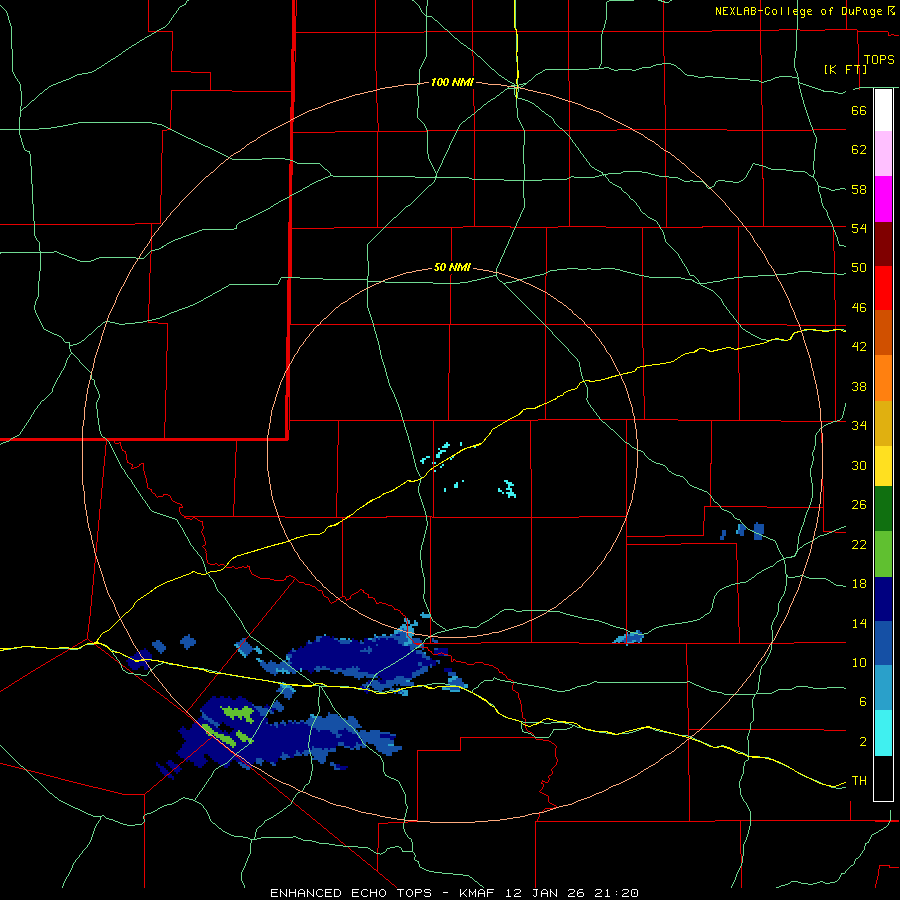Pick the bright orange legend swatch
The width and height of the screenshot is (900, 900).
click(883, 378)
